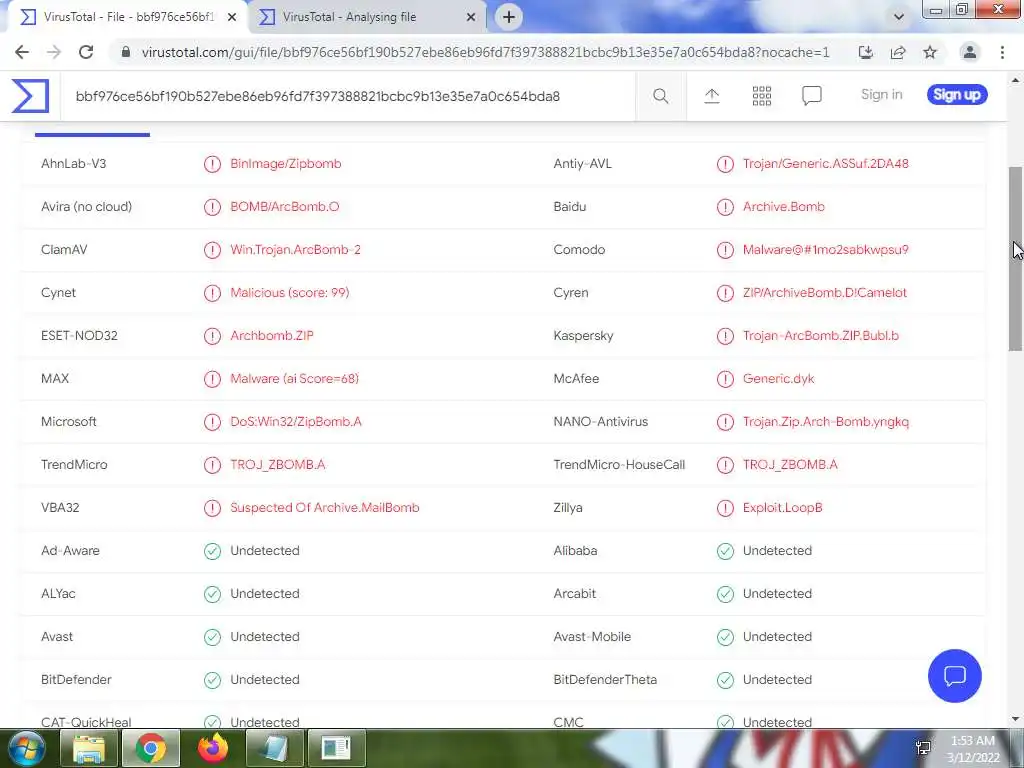Viewport: 1024px width, 768px height.
Task: Click the Alibaba undetected checkmark icon
Action: pos(725,551)
